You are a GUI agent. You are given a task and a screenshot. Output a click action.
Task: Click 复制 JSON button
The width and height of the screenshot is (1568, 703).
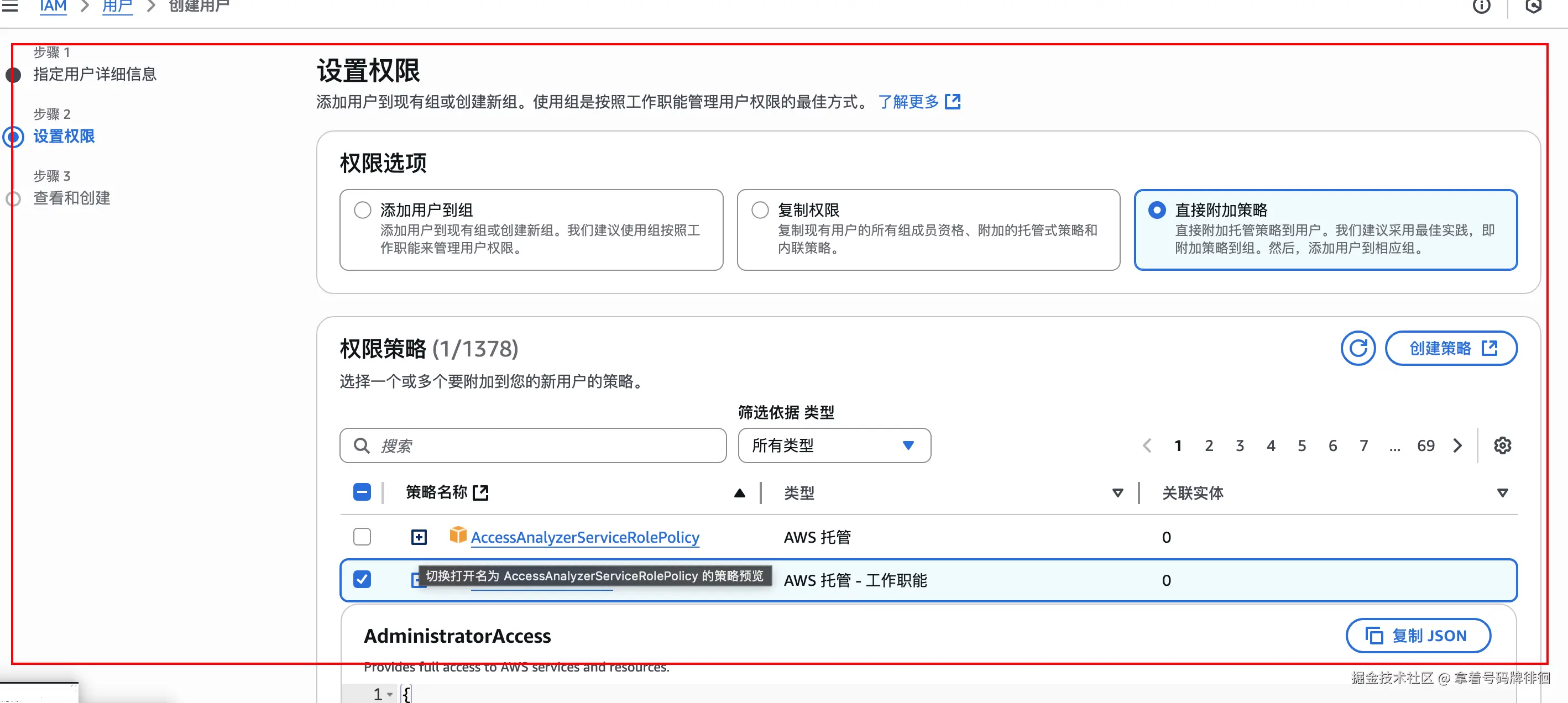[x=1418, y=636]
